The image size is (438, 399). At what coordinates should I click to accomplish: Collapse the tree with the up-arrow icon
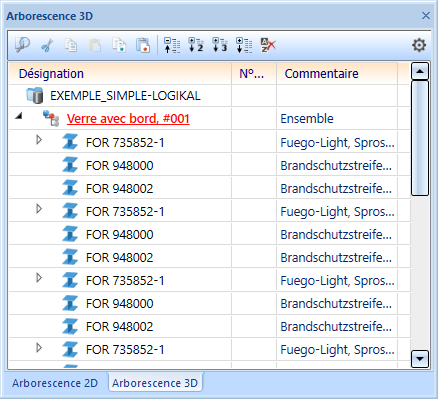point(172,45)
